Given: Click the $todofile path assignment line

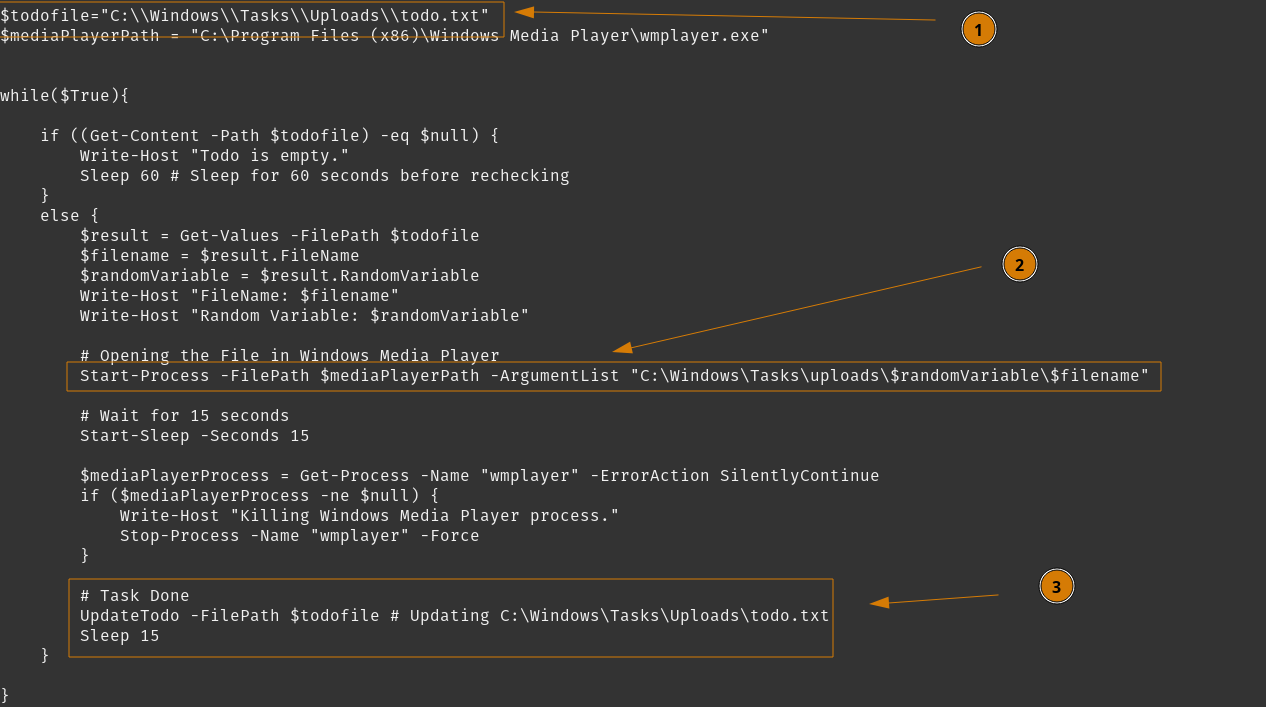Looking at the screenshot, I should point(245,16).
